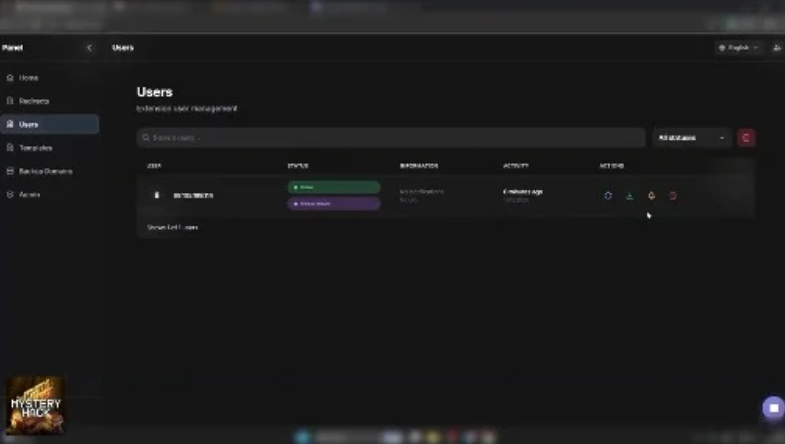Open the English language dropdown

click(738, 48)
